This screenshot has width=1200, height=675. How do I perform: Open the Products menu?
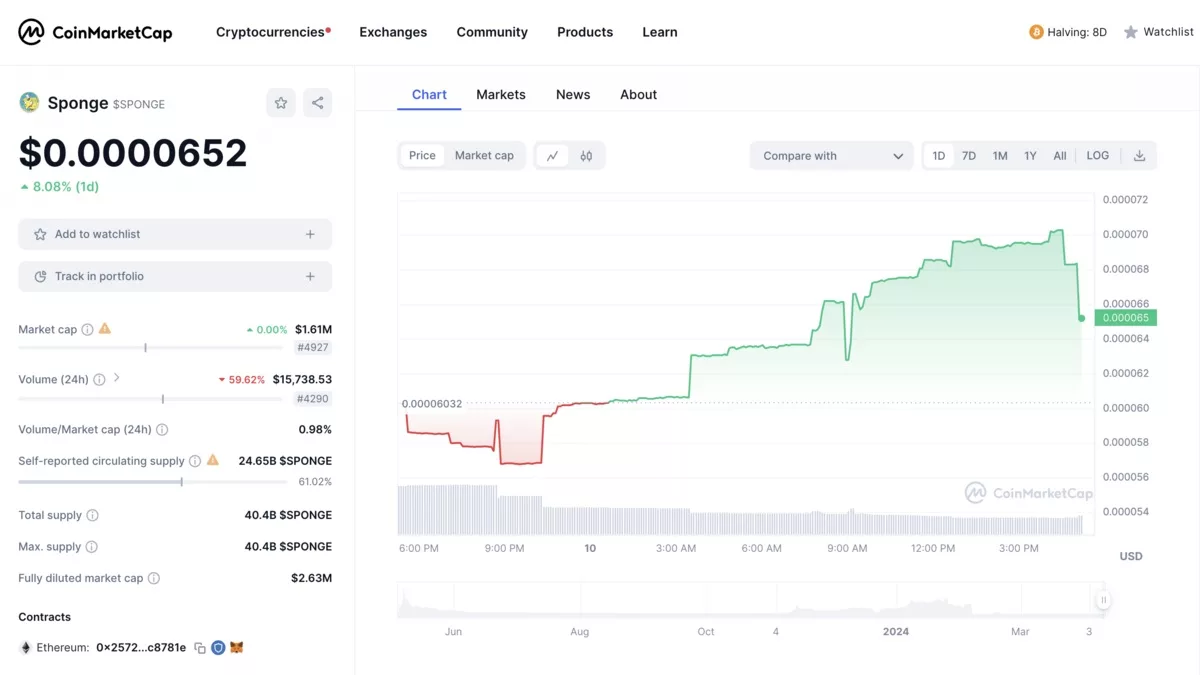tap(585, 32)
